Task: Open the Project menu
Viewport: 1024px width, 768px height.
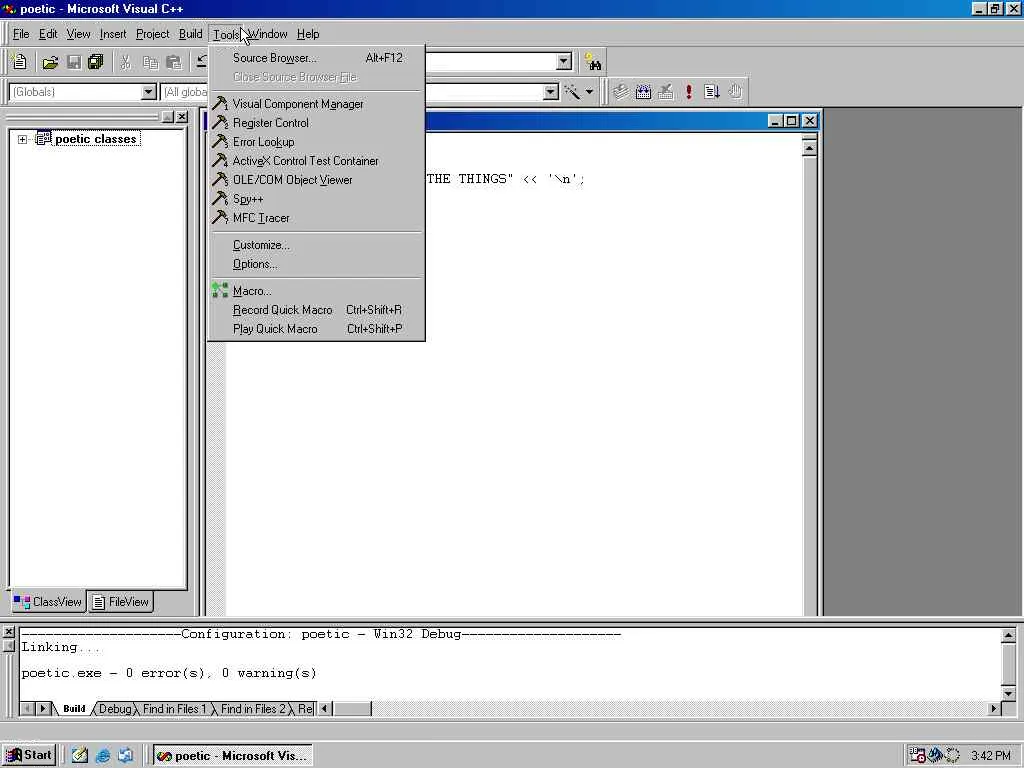Action: pyautogui.click(x=152, y=34)
